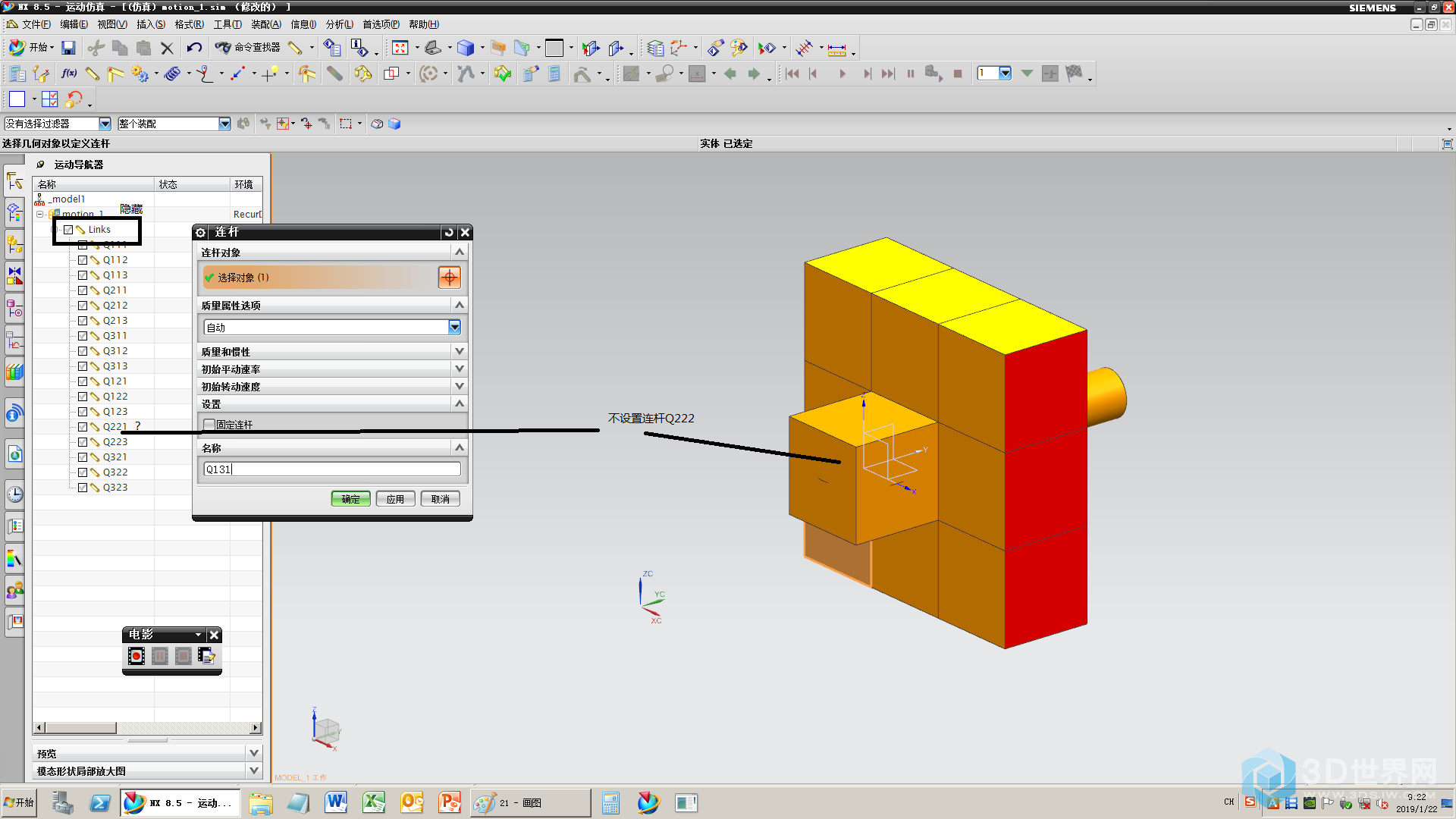The height and width of the screenshot is (819, 1456).
Task: Click the solve solution check icon
Action: tap(502, 74)
